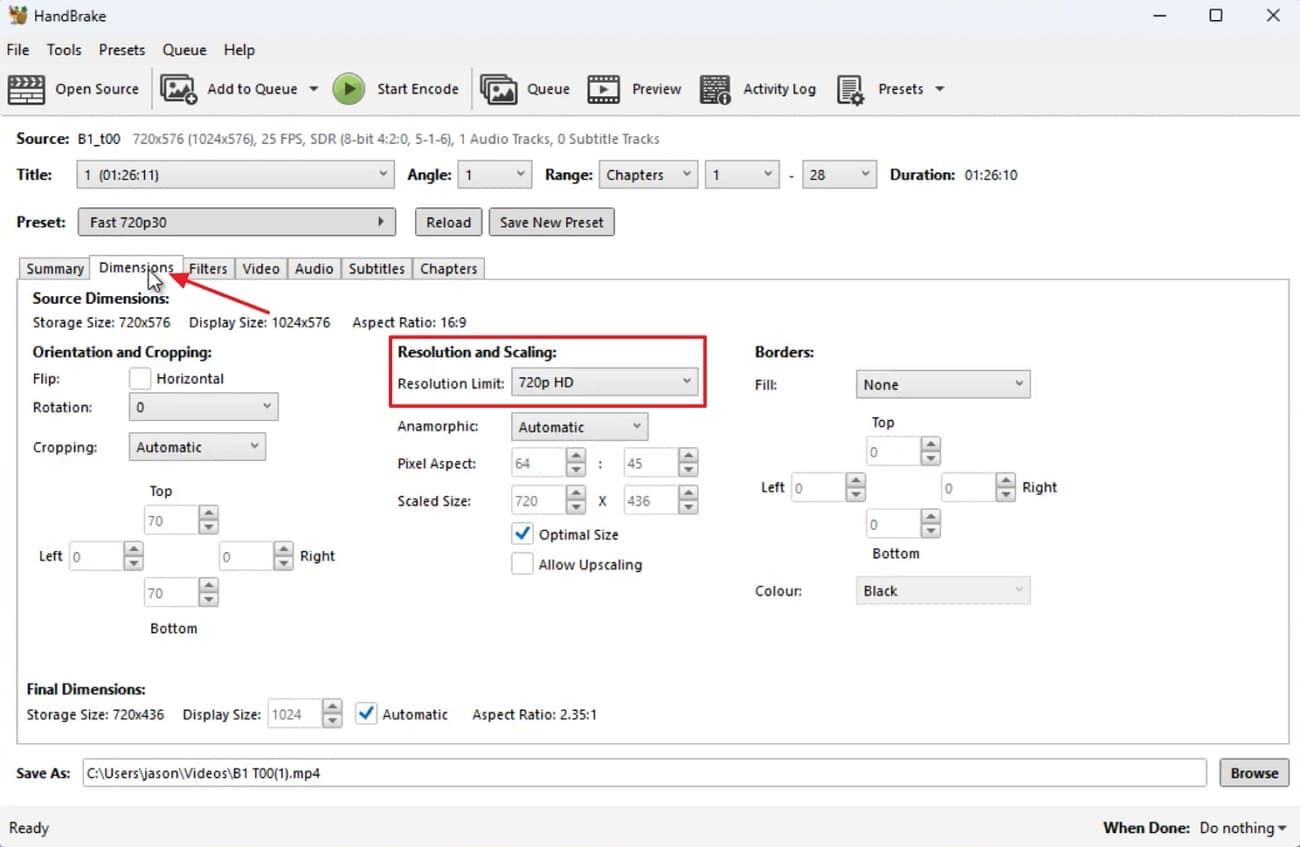Image resolution: width=1300 pixels, height=847 pixels.
Task: Open the Activity Log icon
Action: coord(716,89)
